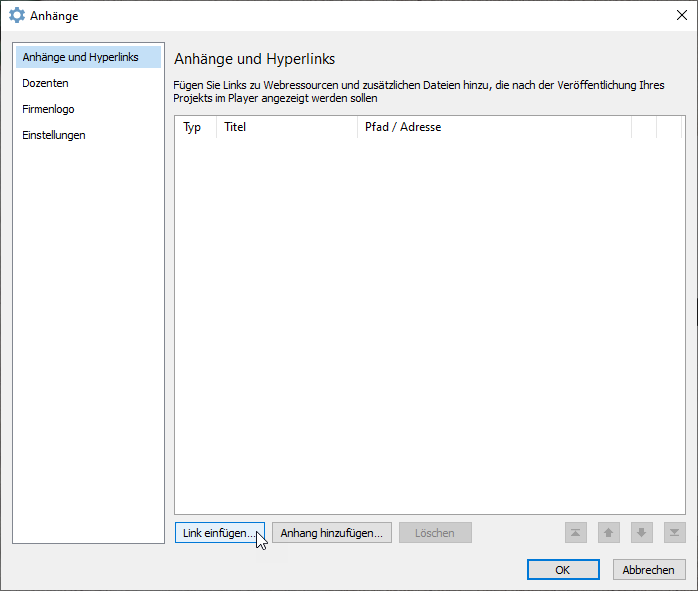Click the Anhang hinzufügen button
The image size is (698, 591).
point(331,533)
